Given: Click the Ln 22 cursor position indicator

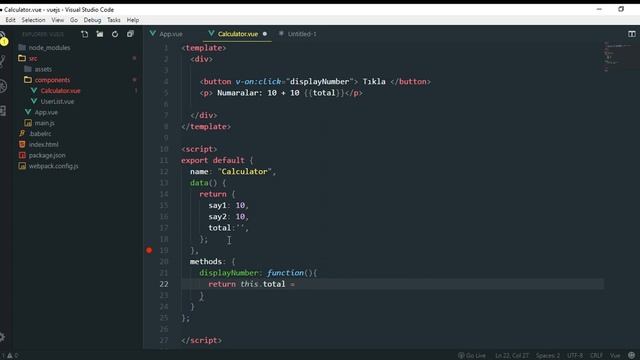Looking at the screenshot, I should click(512, 356).
